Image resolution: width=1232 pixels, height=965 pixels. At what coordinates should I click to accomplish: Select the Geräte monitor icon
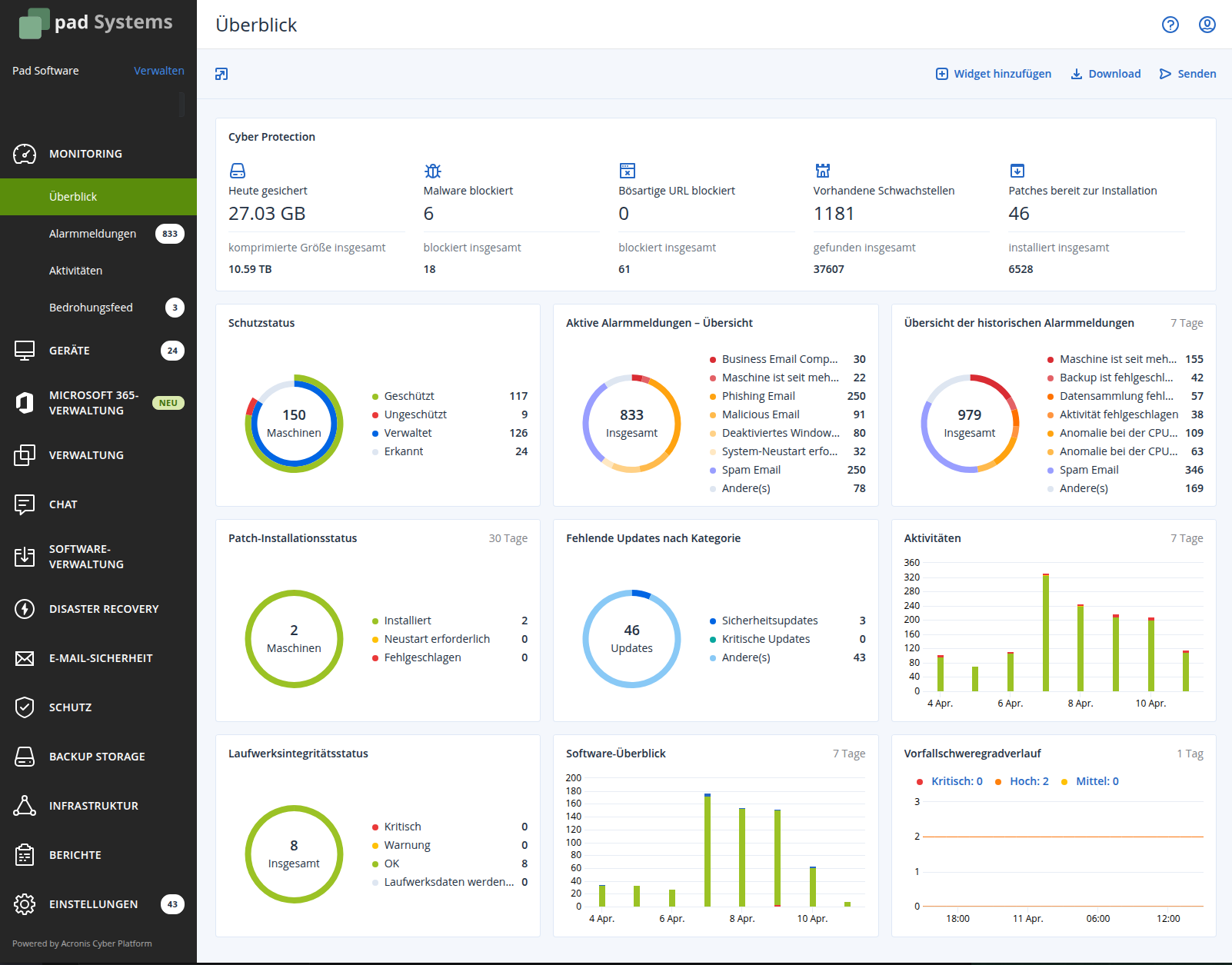click(25, 351)
